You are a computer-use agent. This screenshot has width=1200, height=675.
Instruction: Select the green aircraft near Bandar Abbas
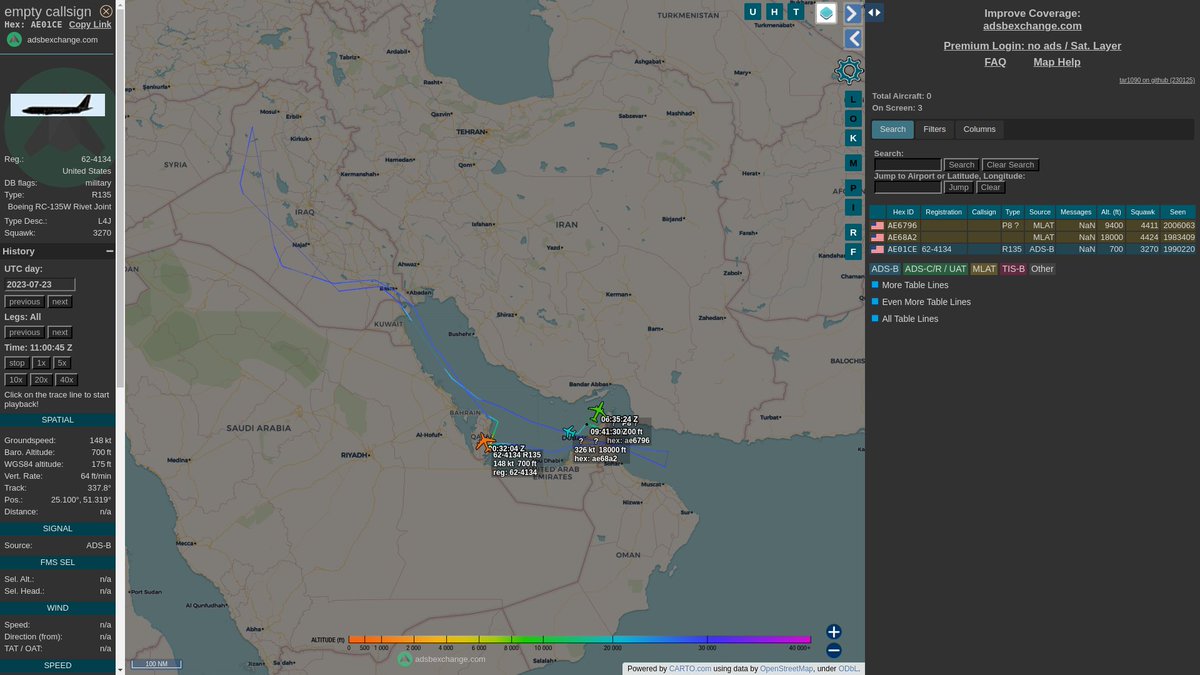click(597, 412)
